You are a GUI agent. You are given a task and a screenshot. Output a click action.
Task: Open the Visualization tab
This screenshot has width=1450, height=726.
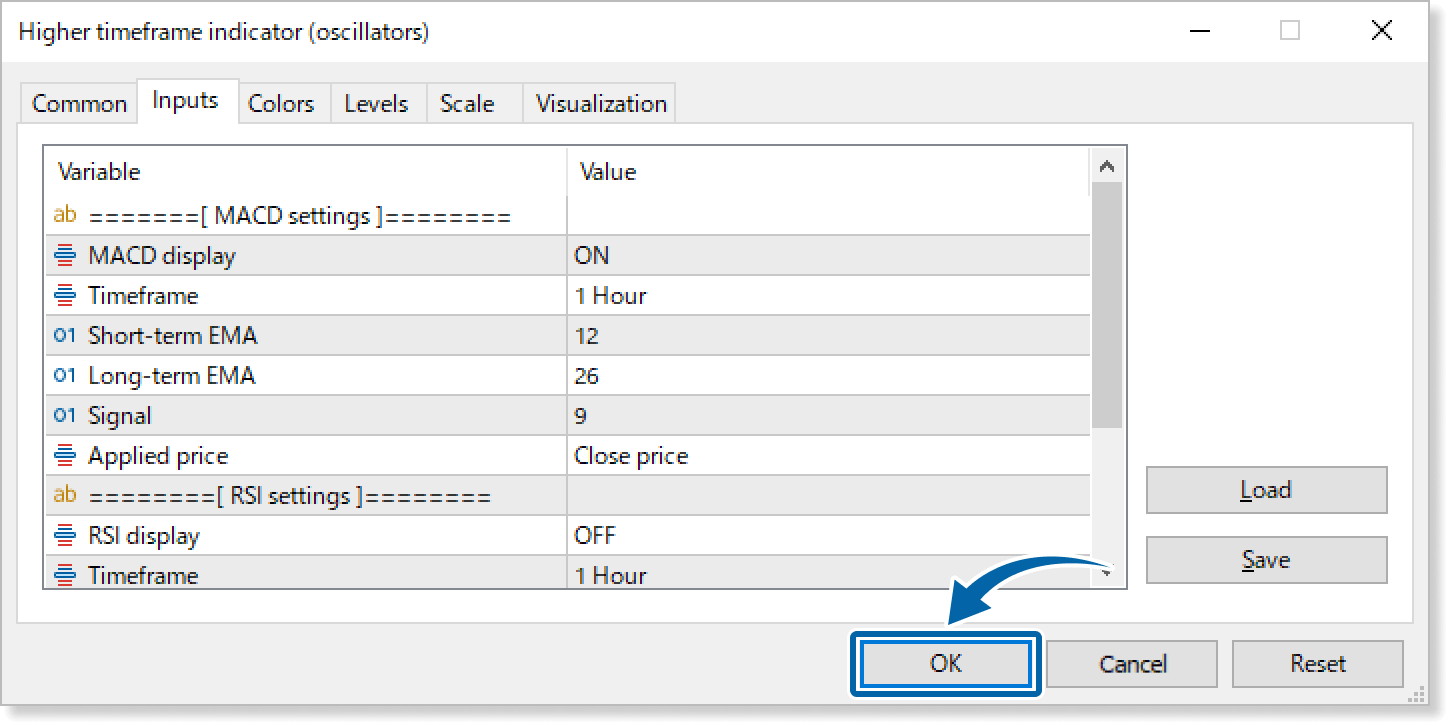600,104
